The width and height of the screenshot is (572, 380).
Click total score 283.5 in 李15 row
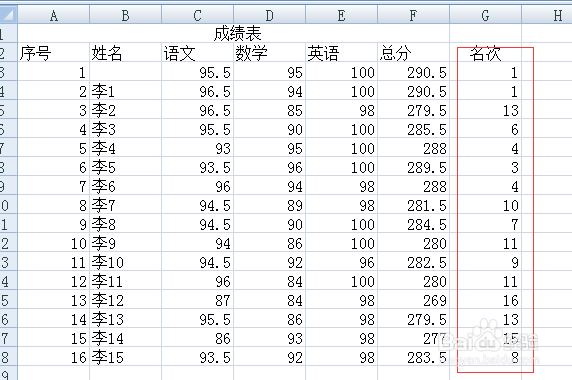pos(413,357)
